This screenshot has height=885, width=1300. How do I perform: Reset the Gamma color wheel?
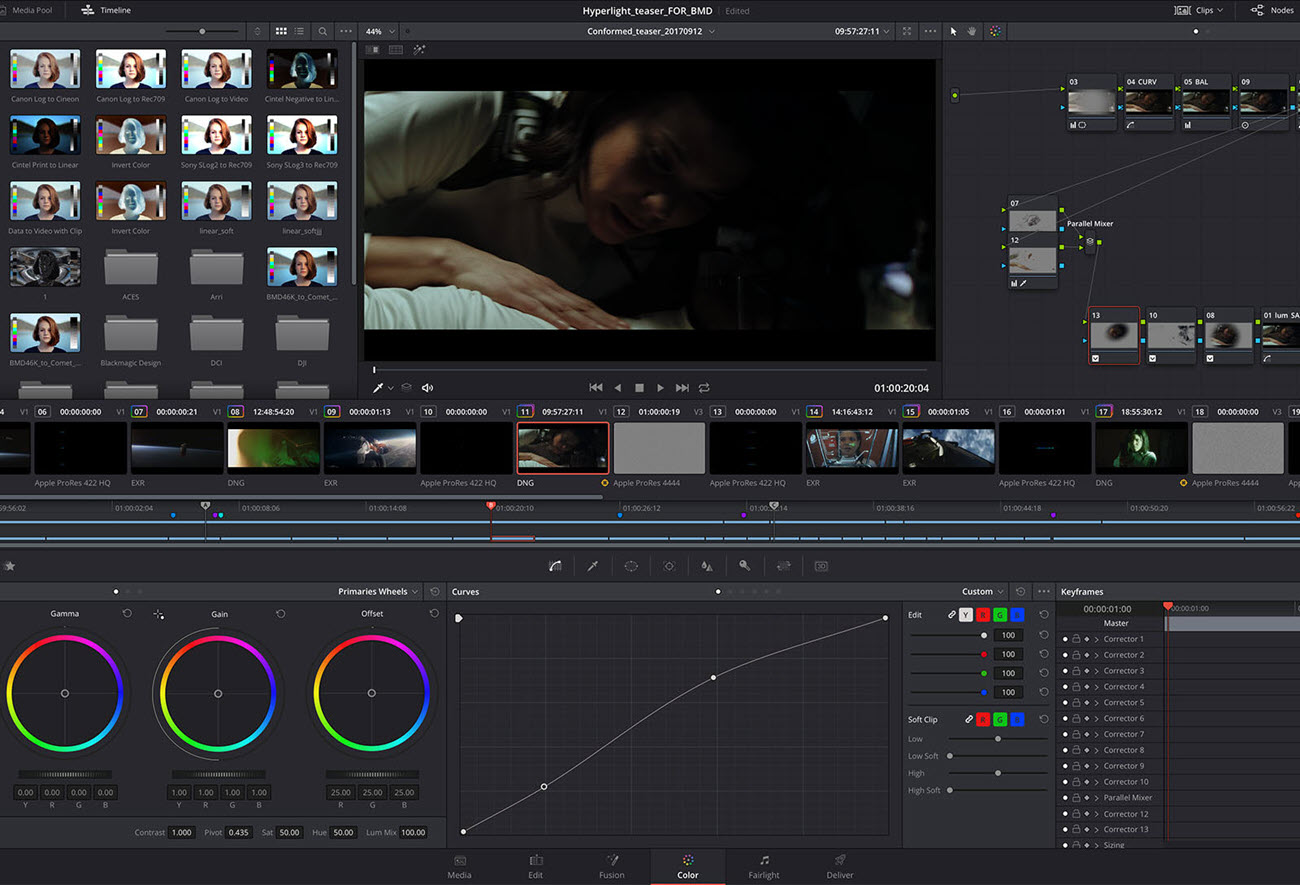pos(127,613)
